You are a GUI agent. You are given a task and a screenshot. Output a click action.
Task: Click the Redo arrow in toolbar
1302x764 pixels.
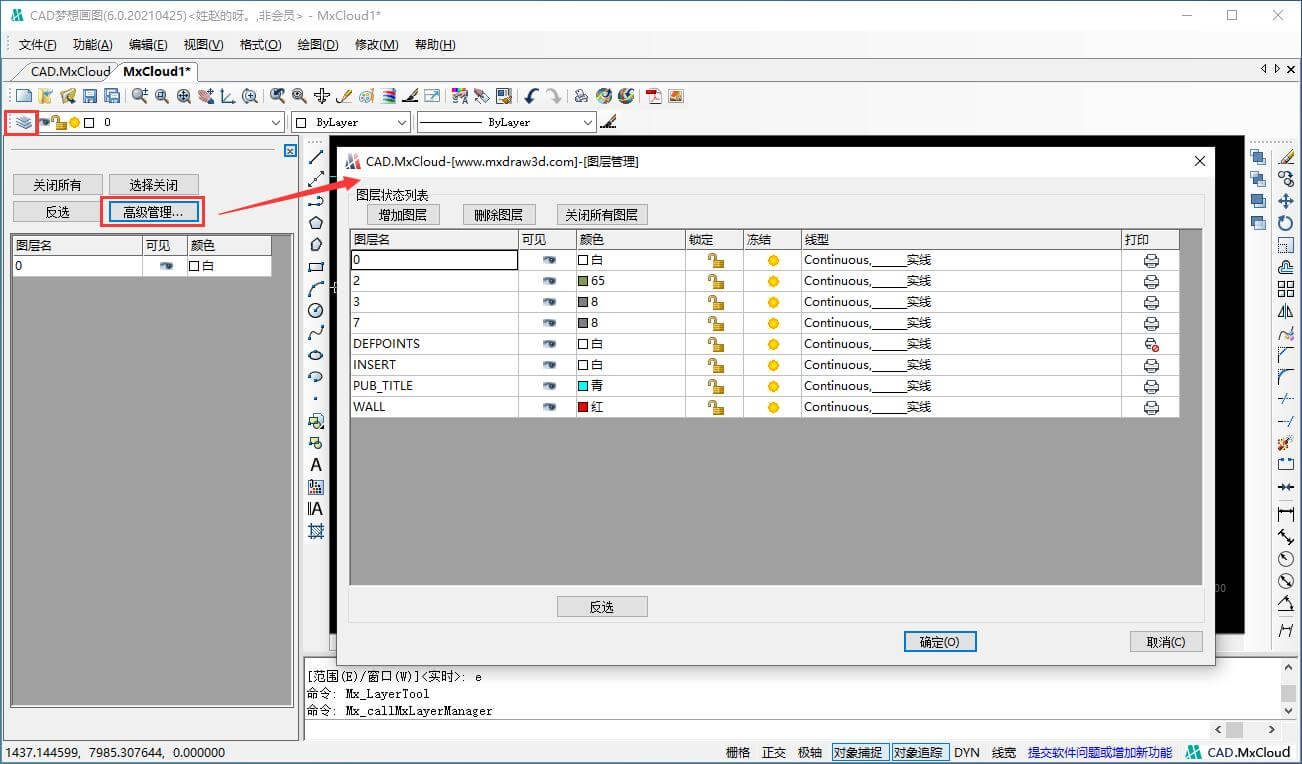(x=553, y=96)
